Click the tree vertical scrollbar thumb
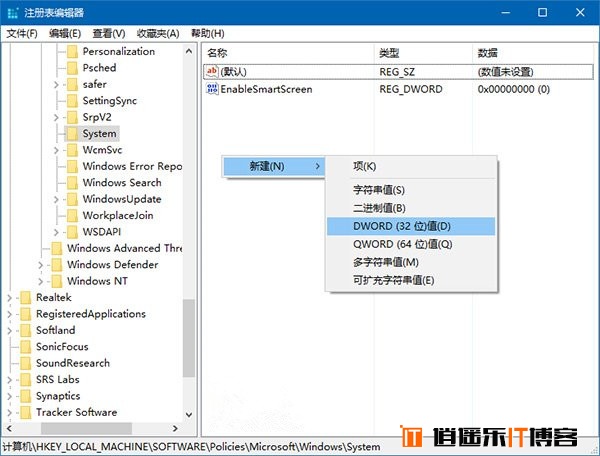 (x=189, y=338)
